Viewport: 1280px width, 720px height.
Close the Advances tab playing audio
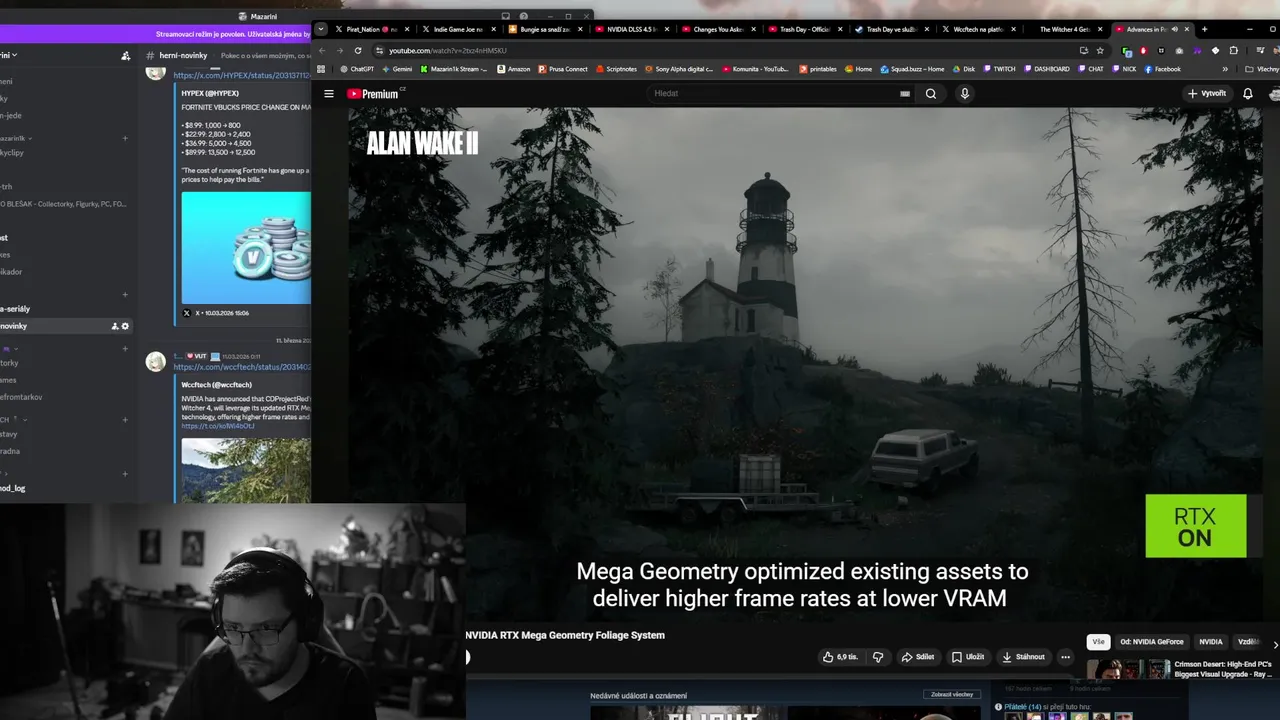click(x=1187, y=29)
